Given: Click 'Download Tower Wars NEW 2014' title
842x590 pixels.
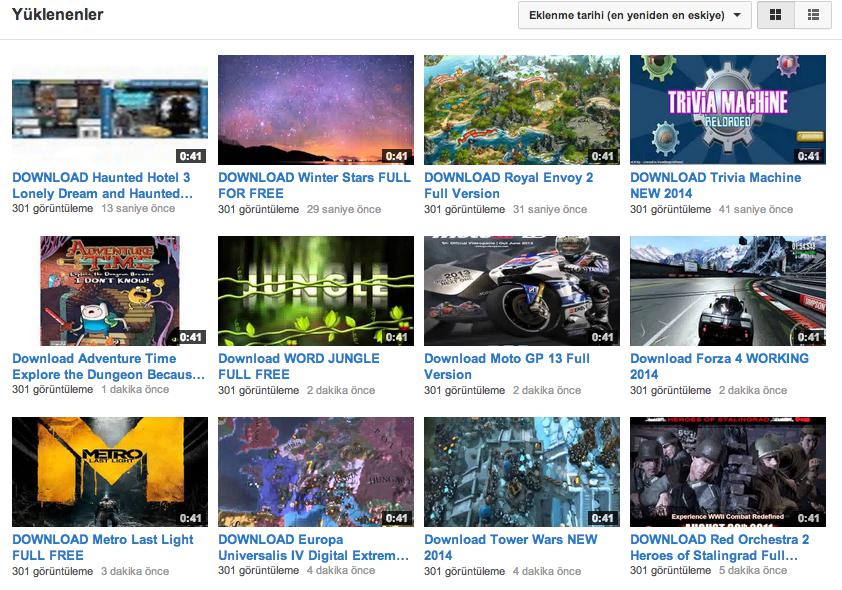Looking at the screenshot, I should [511, 547].
